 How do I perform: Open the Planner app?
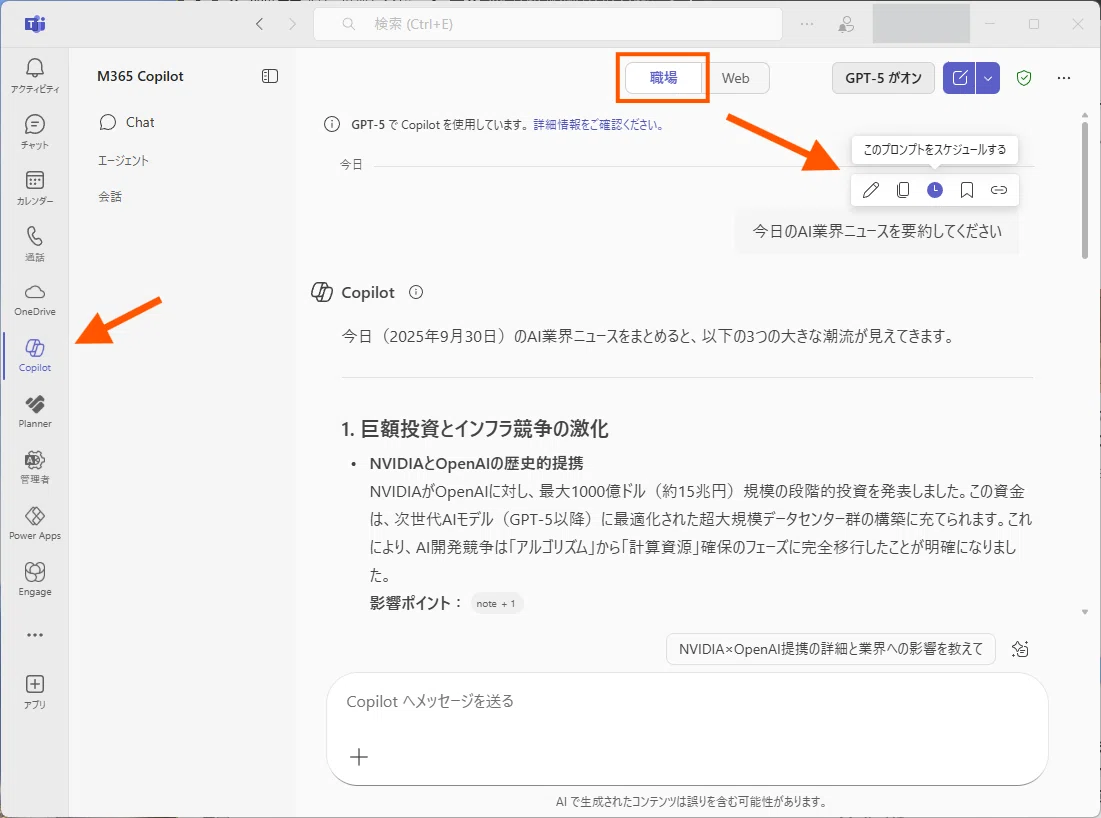[34, 411]
